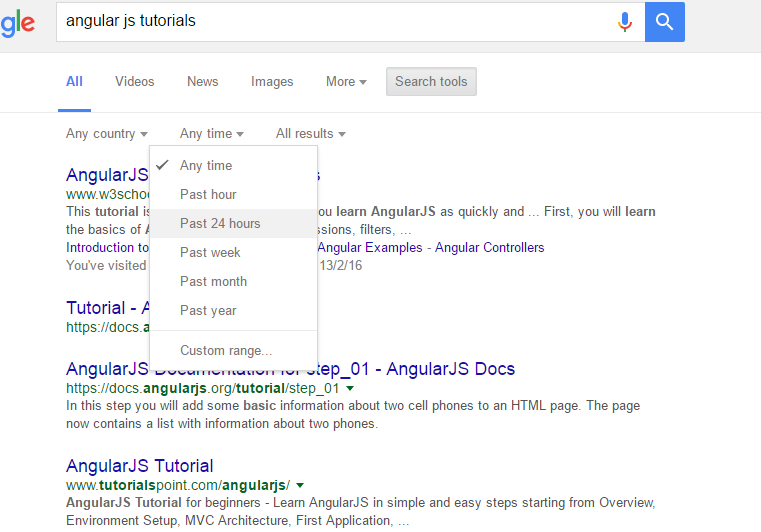
Task: Select the checked Any time option
Action: coord(233,166)
